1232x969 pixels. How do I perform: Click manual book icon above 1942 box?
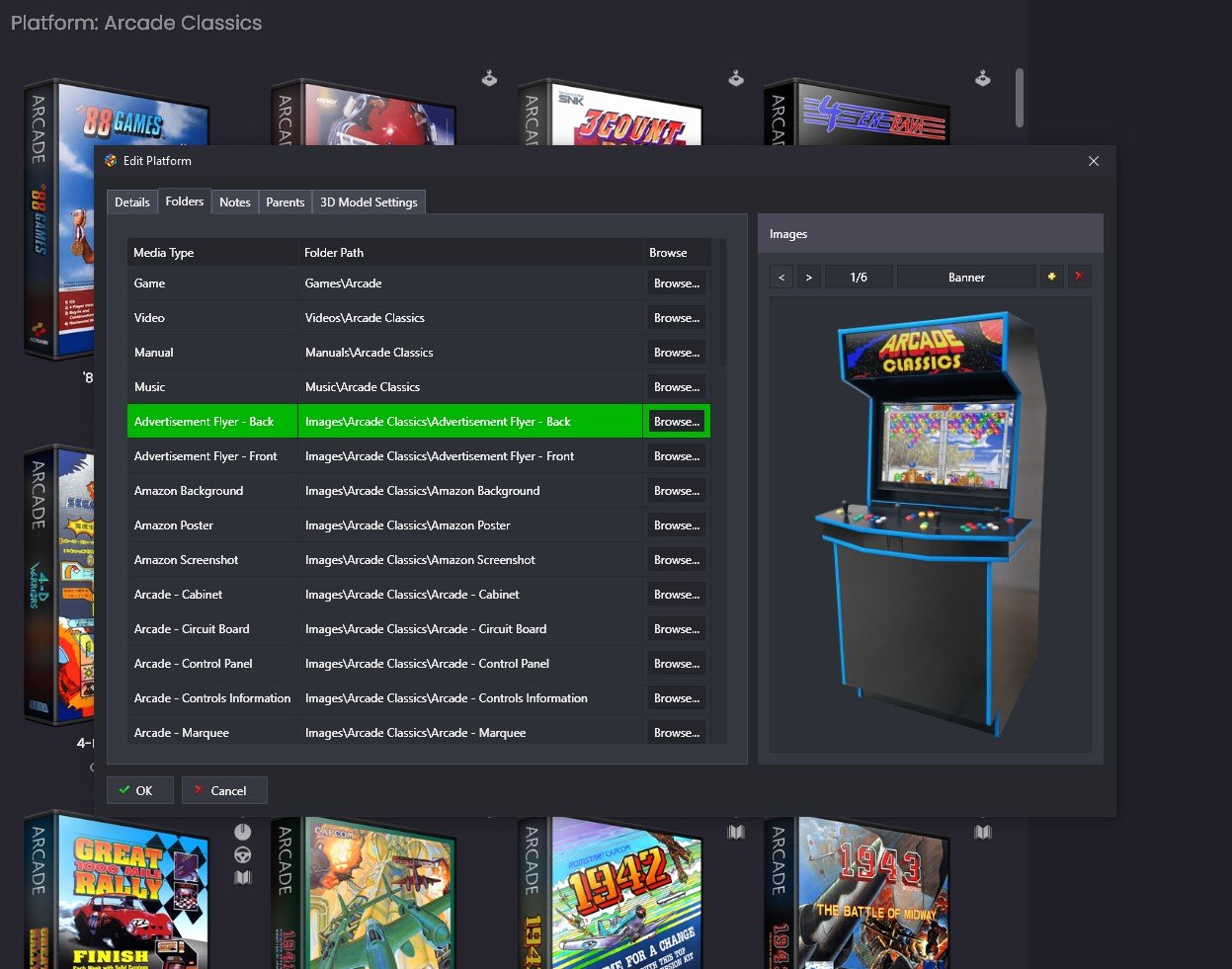point(736,833)
